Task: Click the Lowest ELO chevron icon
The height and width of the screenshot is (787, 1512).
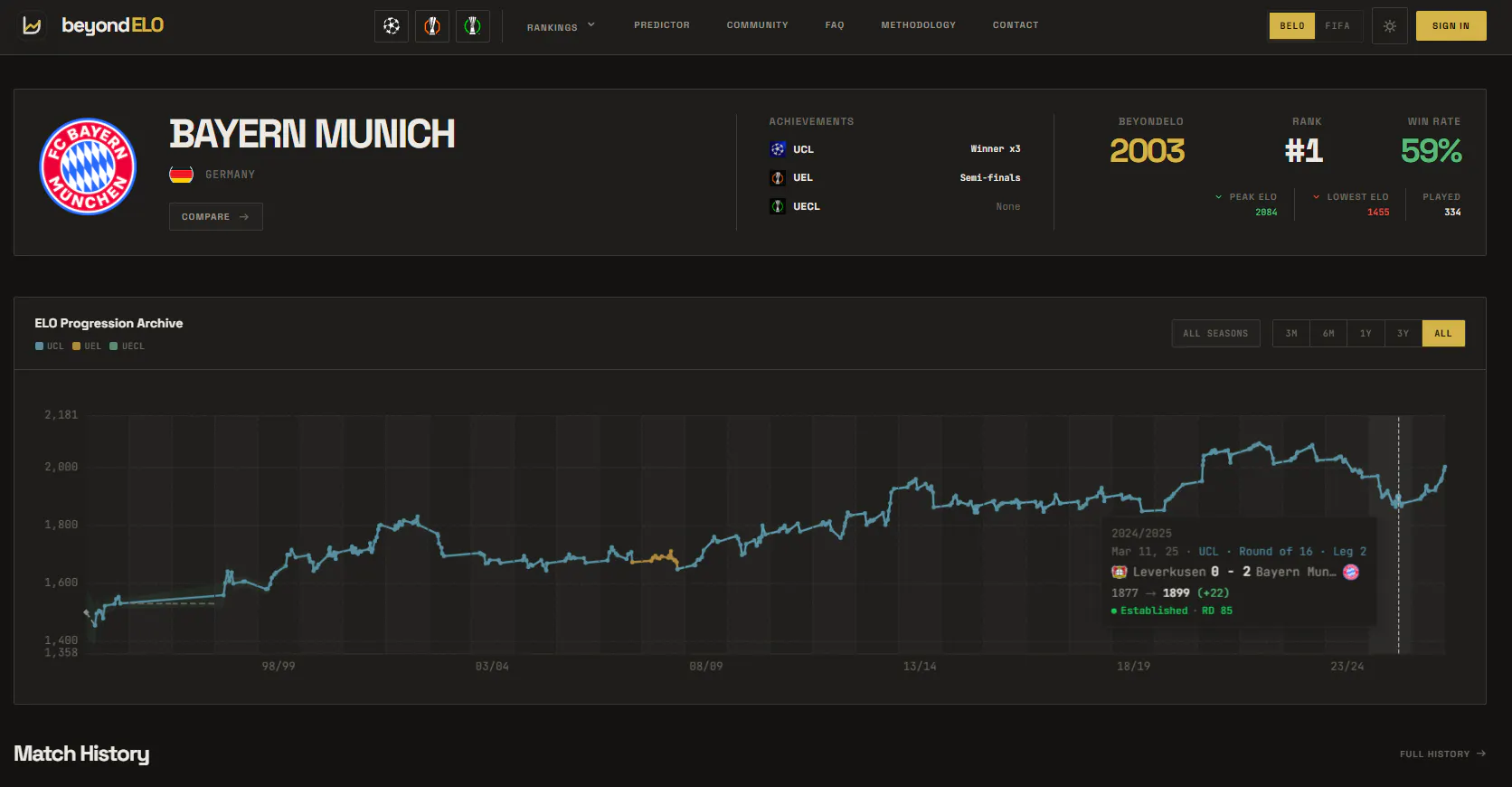Action: click(1317, 197)
